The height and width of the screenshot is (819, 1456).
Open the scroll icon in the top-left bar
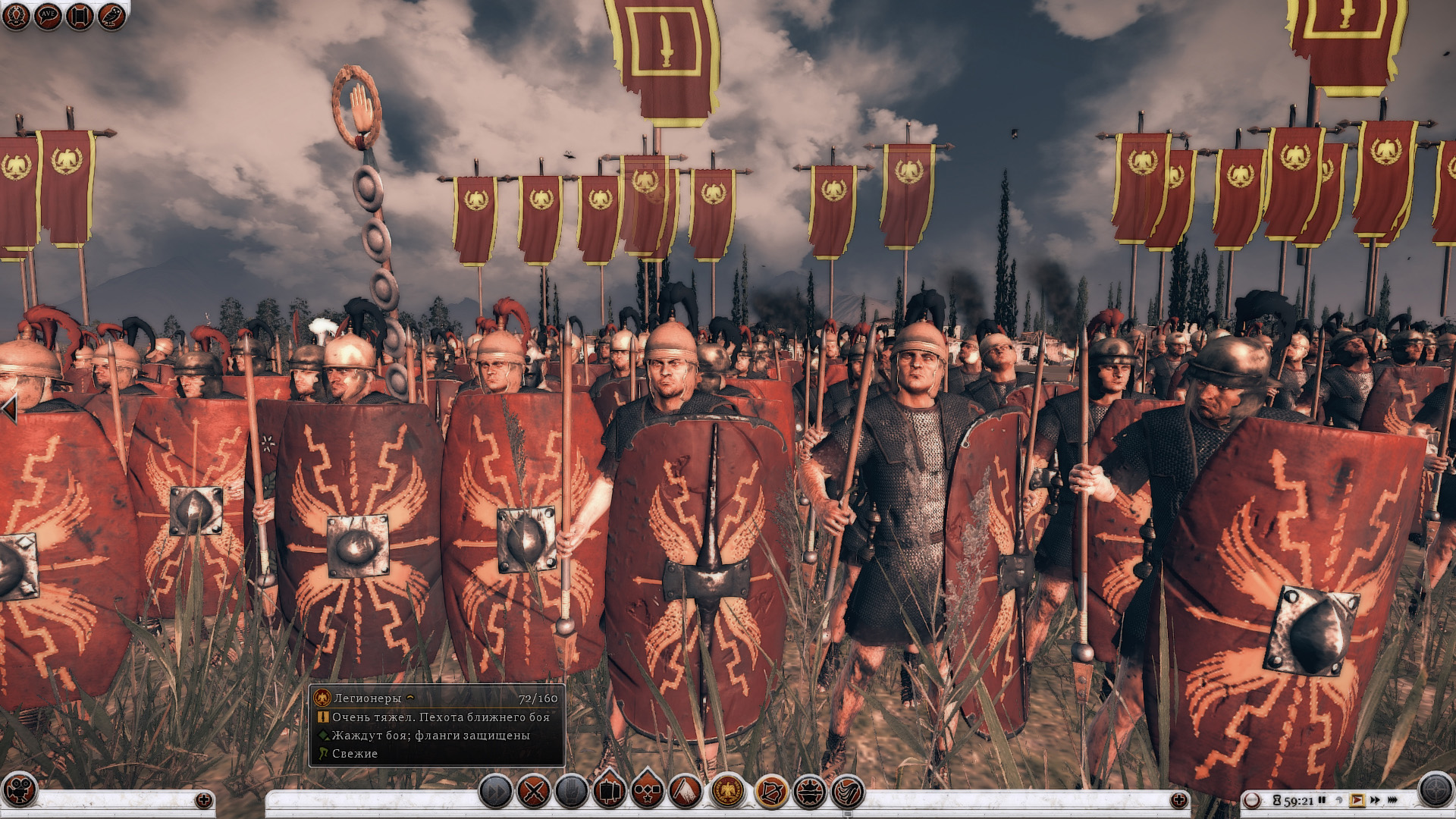tap(80, 16)
